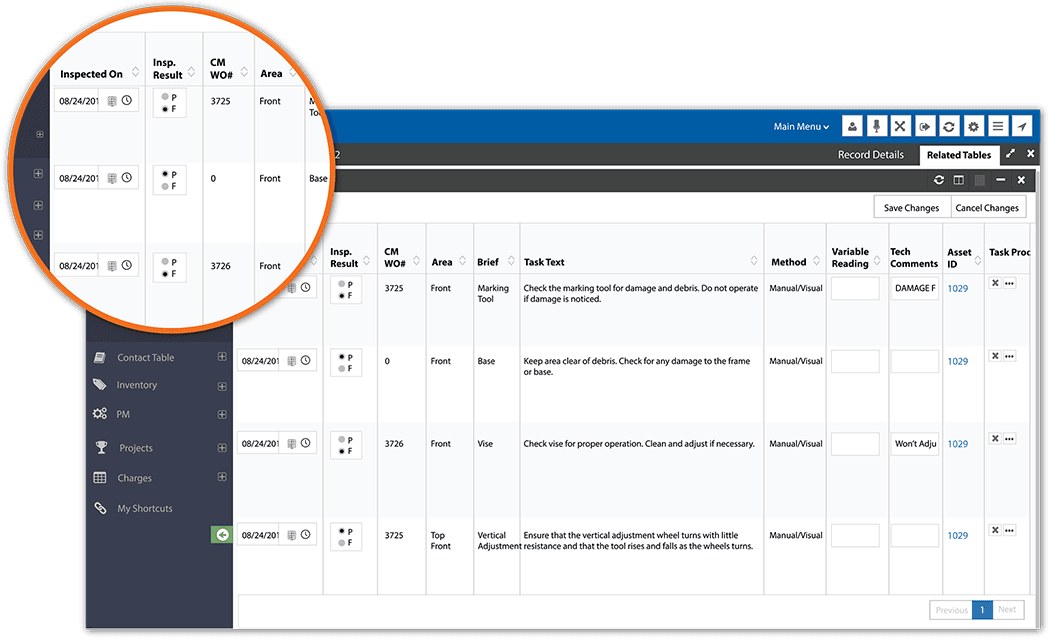Sort table by Area column arrows

coord(463,261)
